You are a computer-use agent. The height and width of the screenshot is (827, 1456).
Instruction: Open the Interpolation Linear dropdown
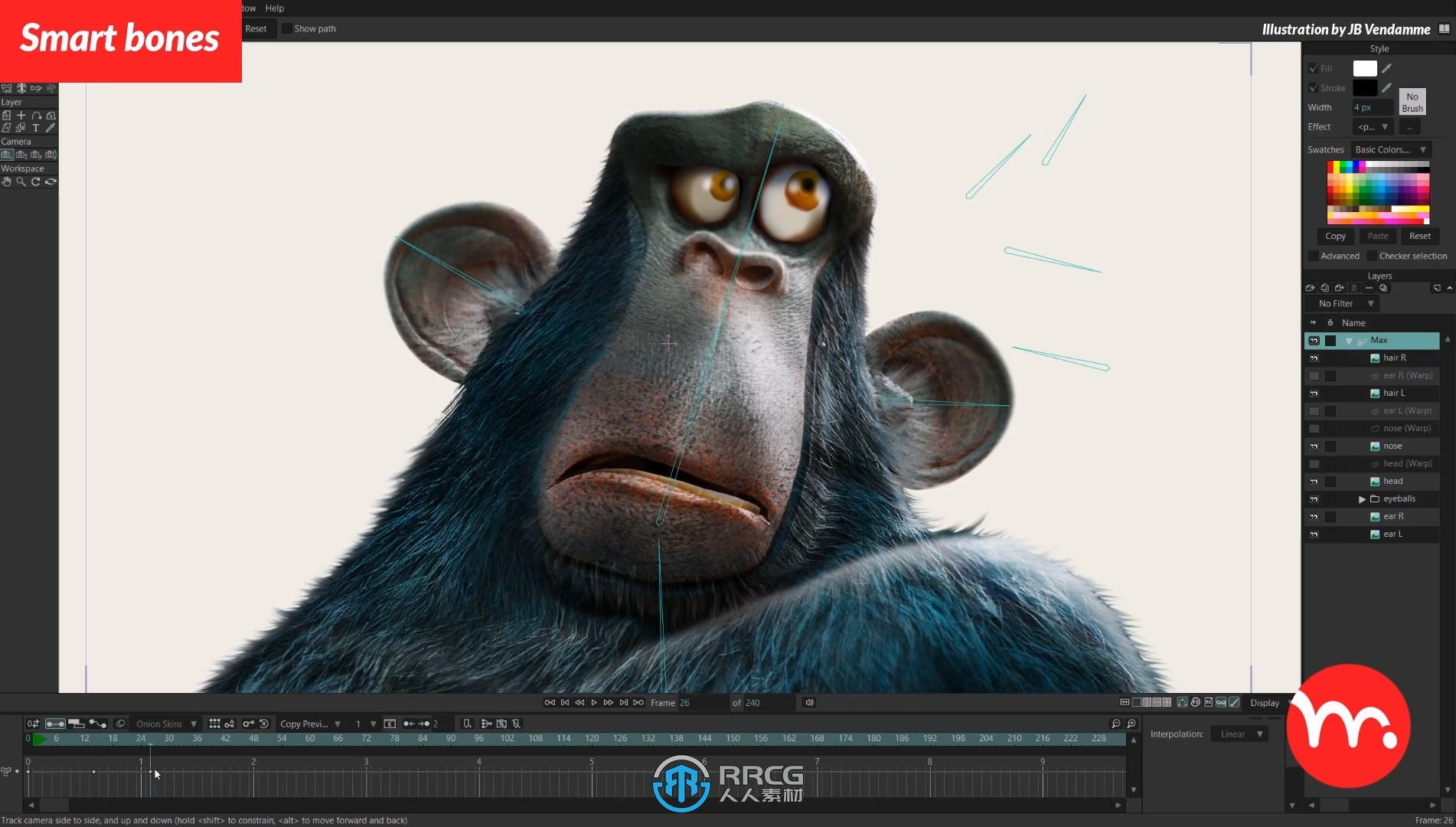pos(1240,734)
